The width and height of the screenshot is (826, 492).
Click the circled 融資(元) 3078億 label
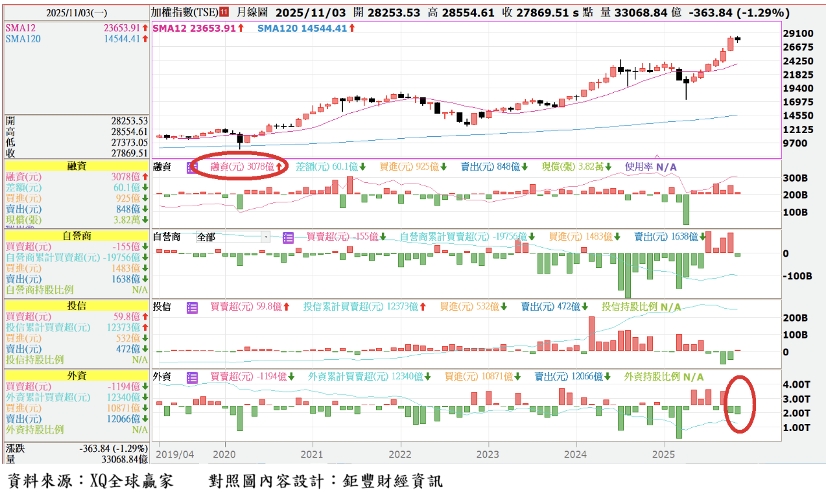coord(242,166)
